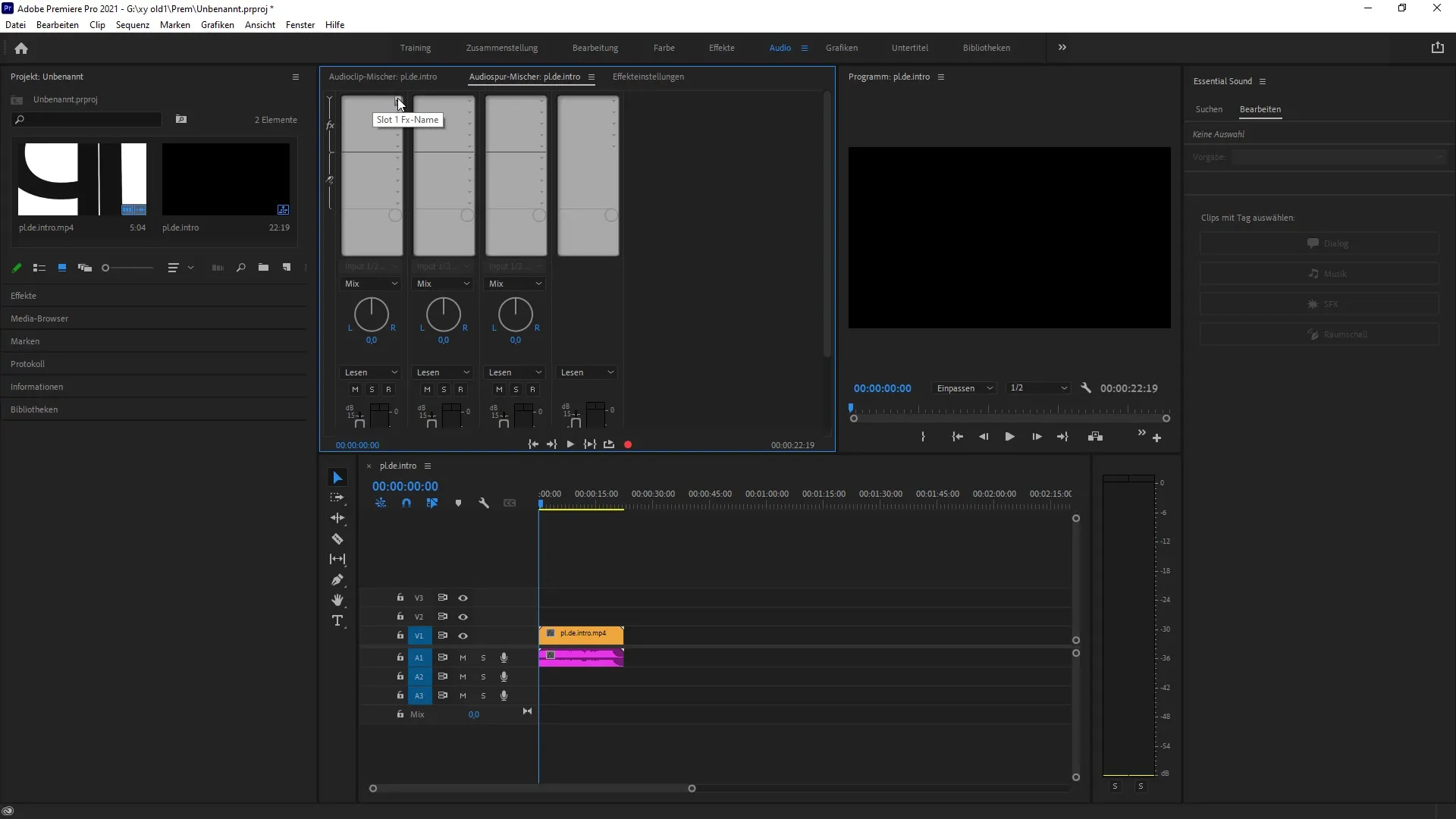This screenshot has width=1456, height=819.
Task: Open the 1/2 playback resolution dropdown
Action: click(1038, 388)
